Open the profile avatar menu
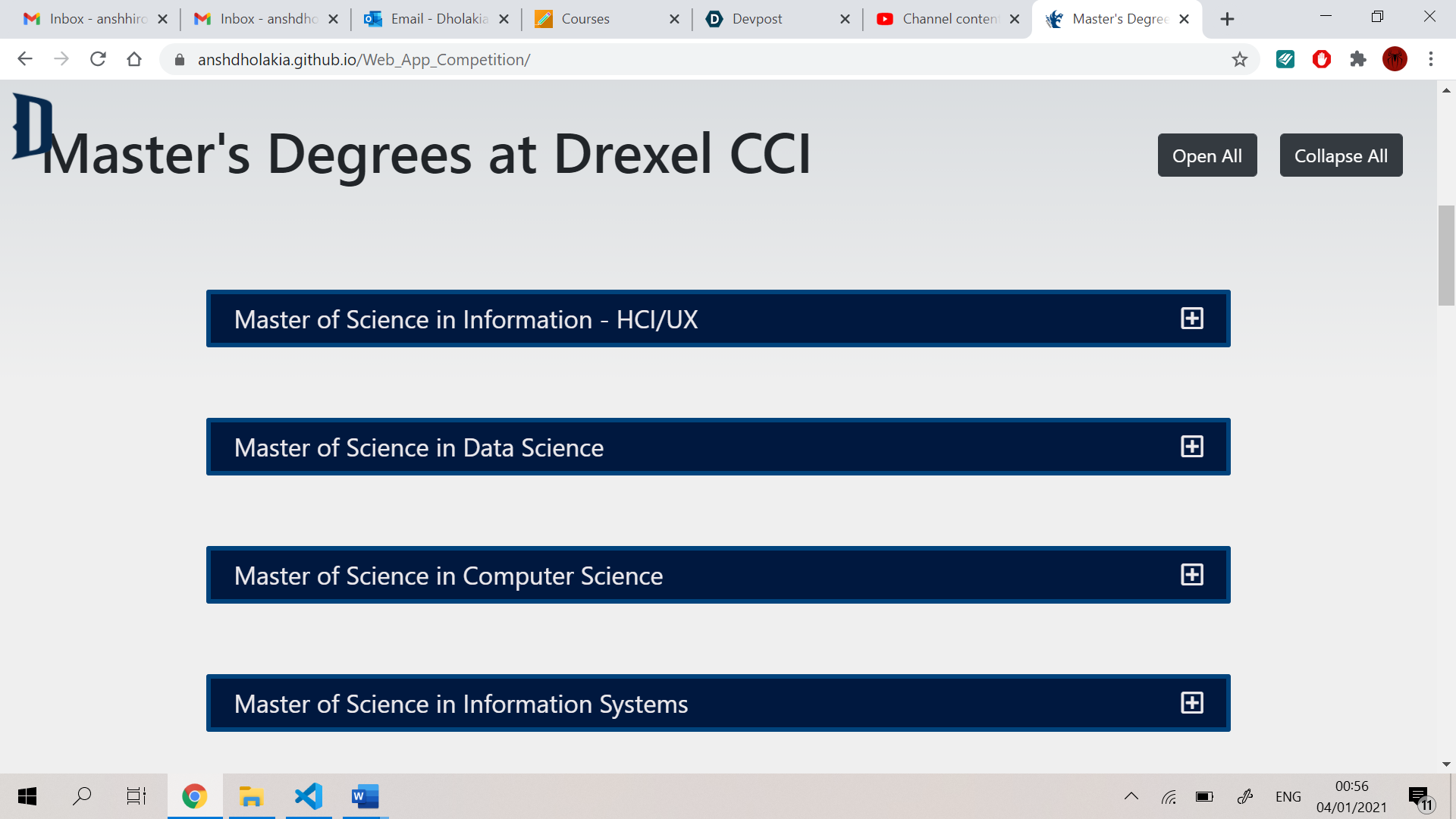Screen dimensions: 1456x819 (1394, 59)
